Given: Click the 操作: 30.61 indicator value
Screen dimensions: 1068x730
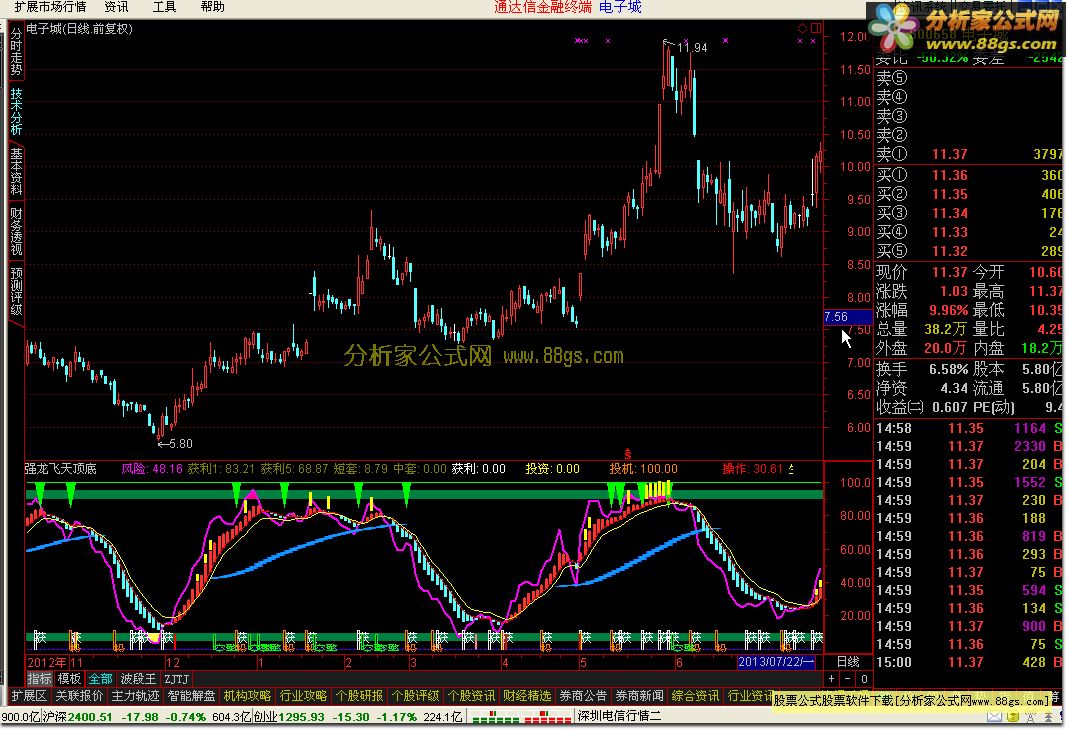Looking at the screenshot, I should (753, 469).
